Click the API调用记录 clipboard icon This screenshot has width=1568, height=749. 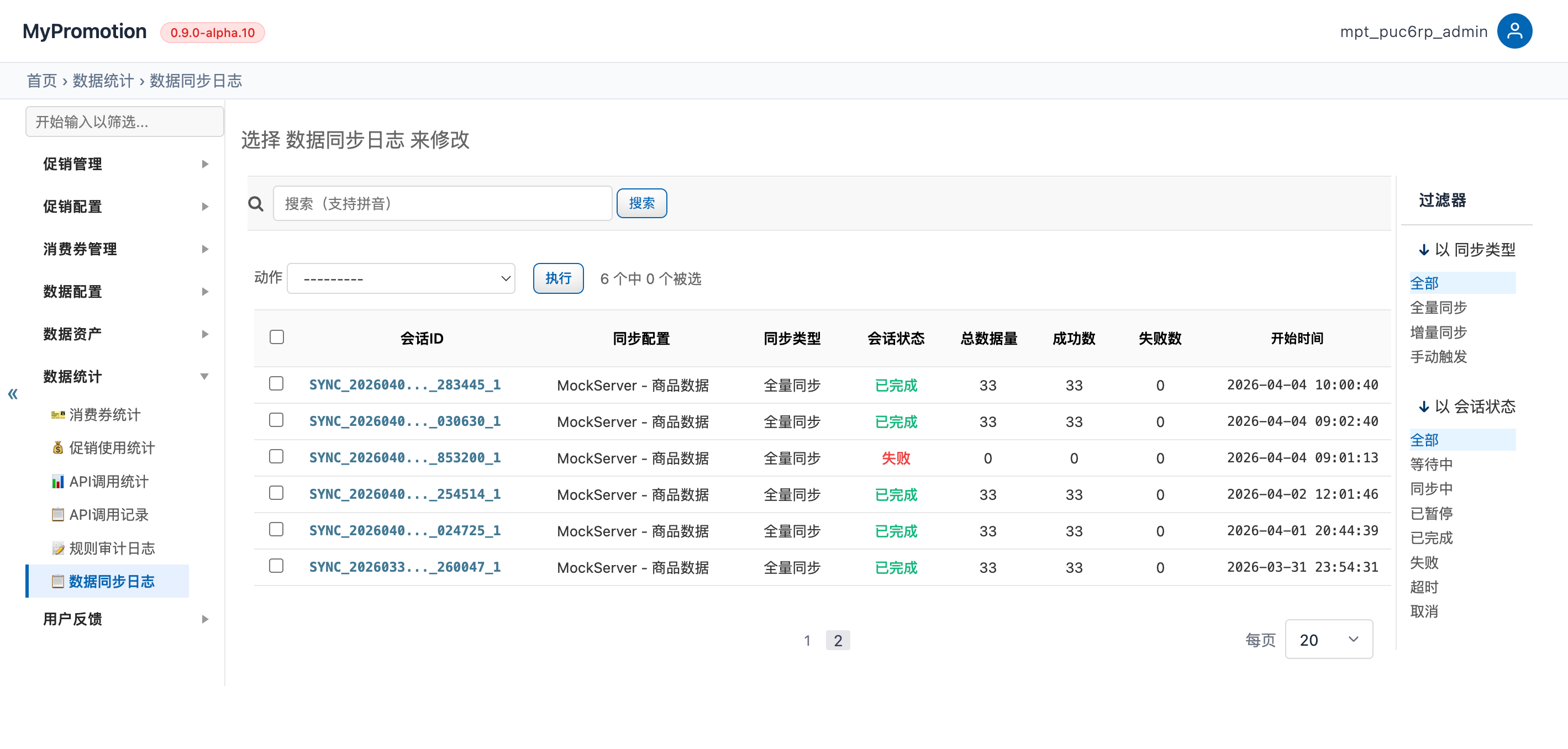[x=58, y=515]
